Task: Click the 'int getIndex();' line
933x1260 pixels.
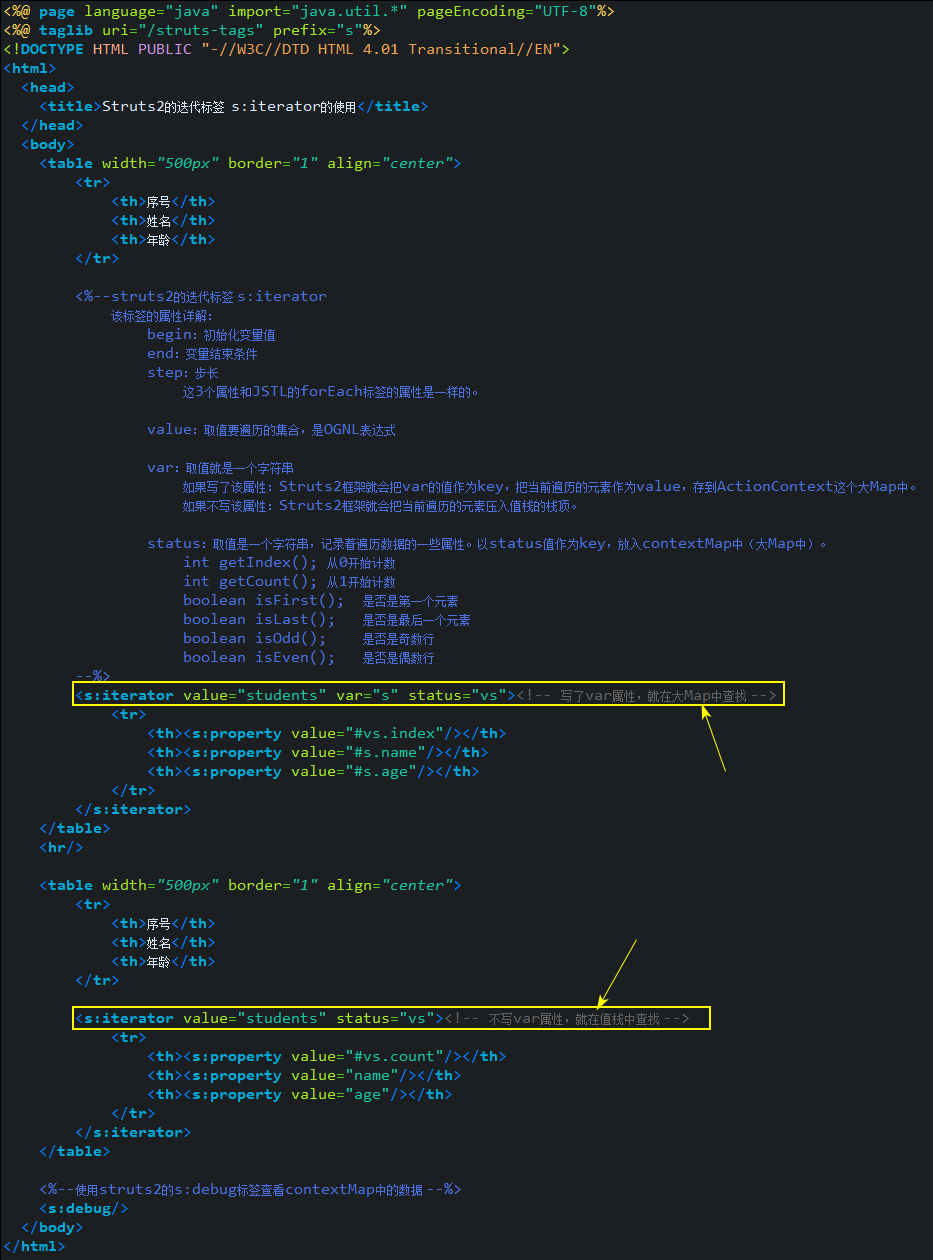Action: tap(289, 562)
